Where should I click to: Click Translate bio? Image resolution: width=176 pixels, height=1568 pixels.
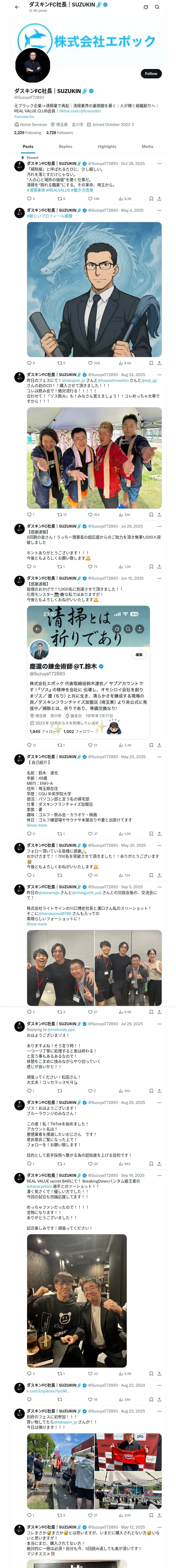tap(24, 117)
